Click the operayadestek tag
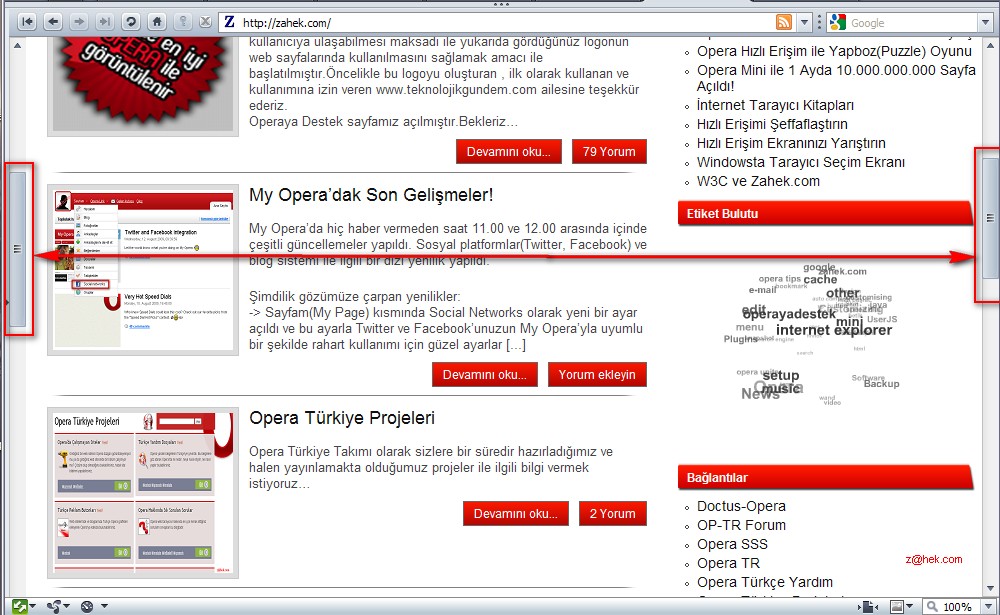1000x615 pixels. tap(789, 314)
